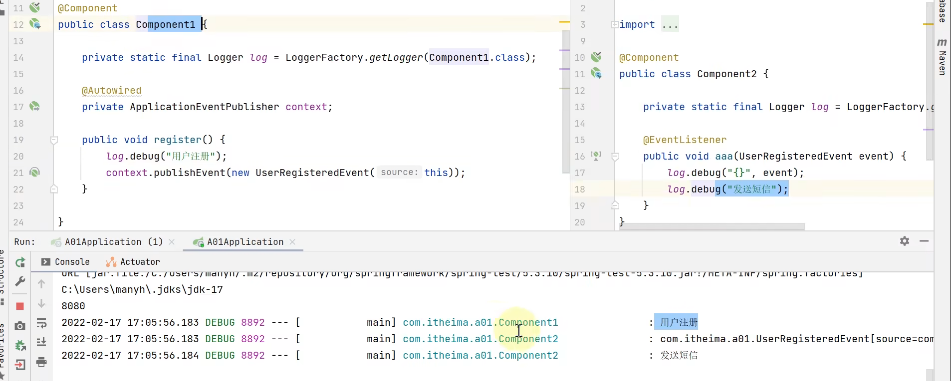The width and height of the screenshot is (951, 381).
Task: Click event listener gutter icon on line 16
Action: coord(596,156)
